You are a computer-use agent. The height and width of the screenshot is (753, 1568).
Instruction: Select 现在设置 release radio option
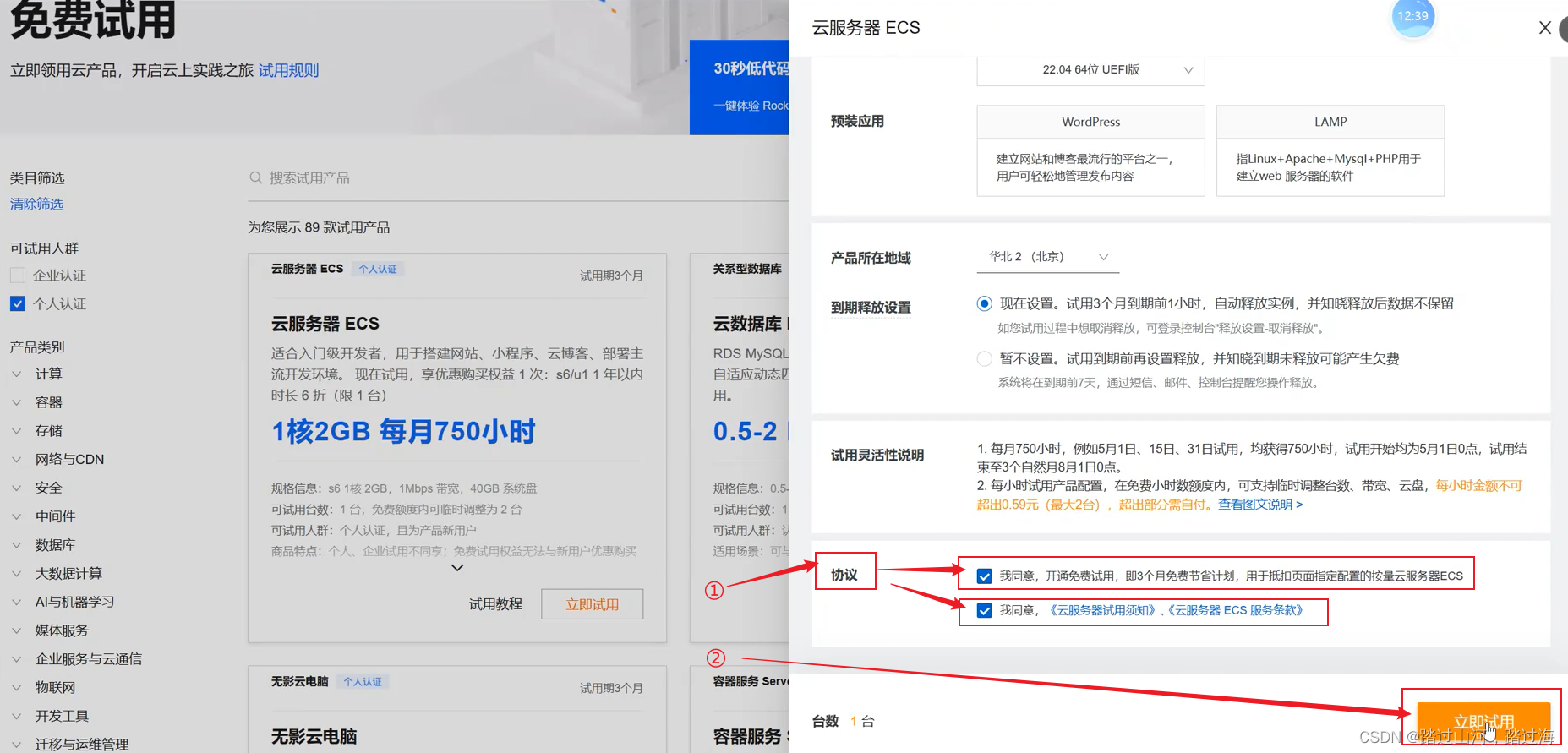(x=984, y=303)
